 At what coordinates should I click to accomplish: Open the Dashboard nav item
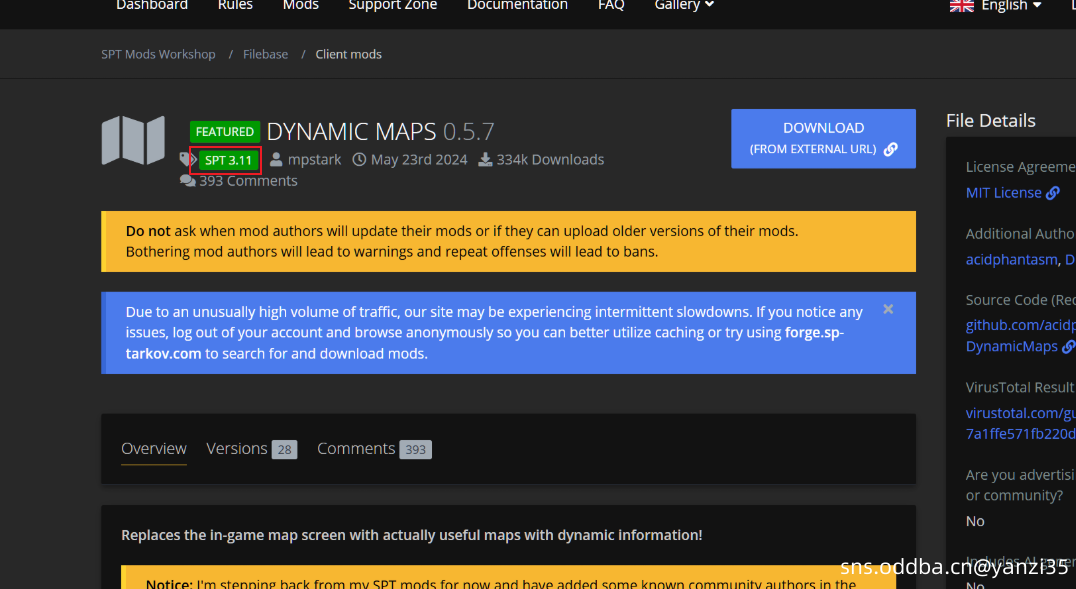coord(152,5)
